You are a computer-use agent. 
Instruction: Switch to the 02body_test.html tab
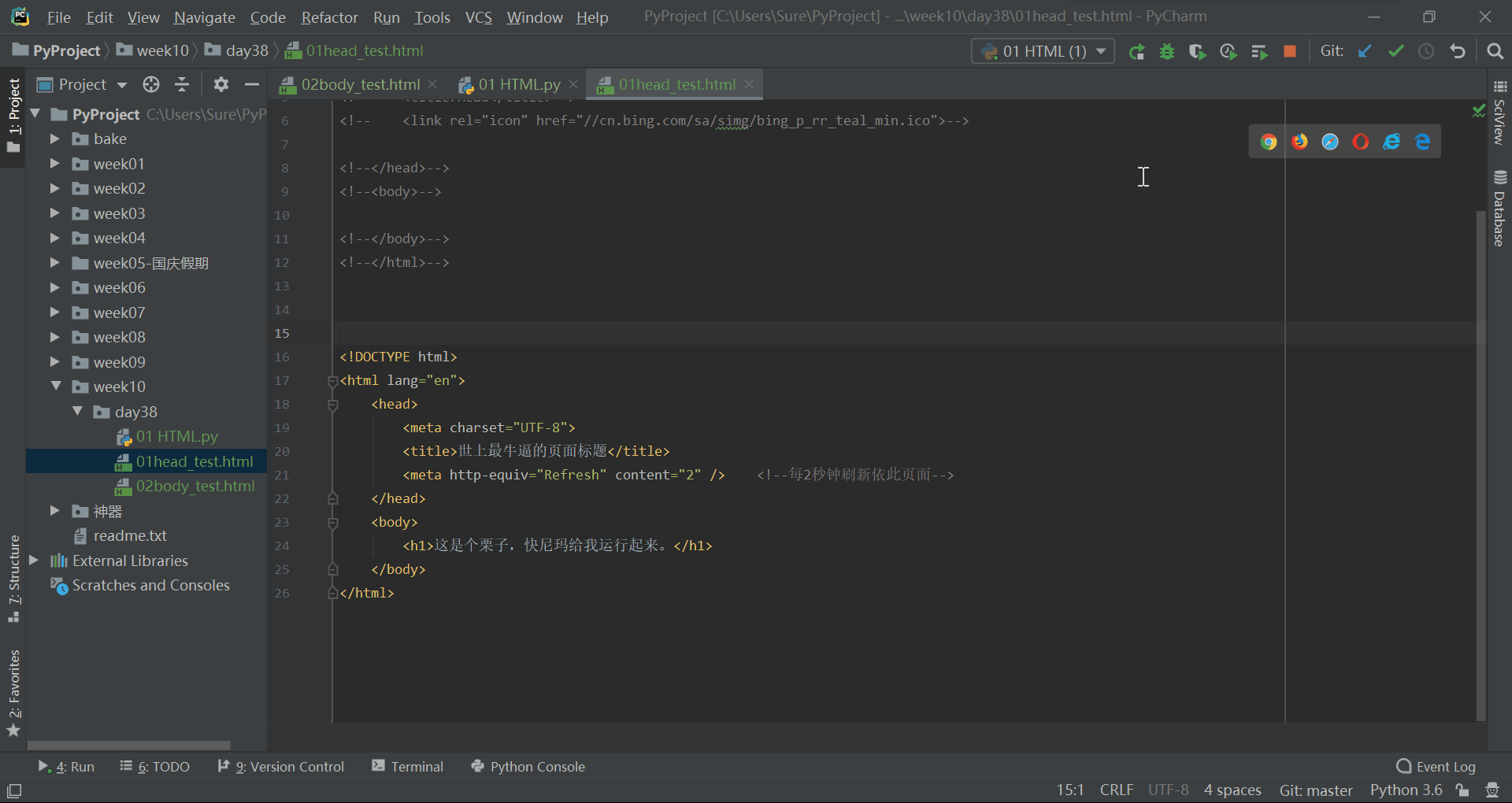coord(358,84)
